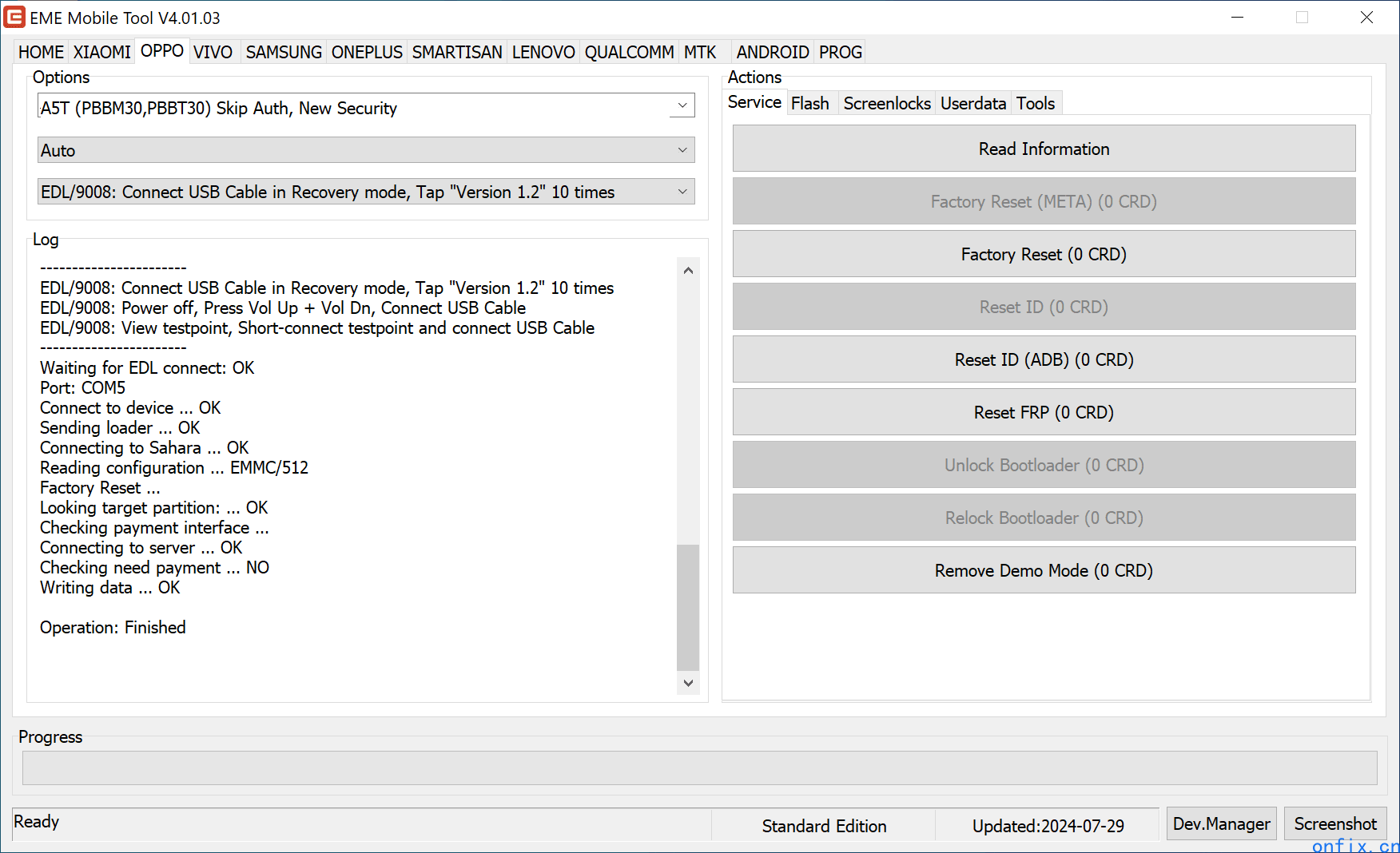Open the Auto dropdown list

pos(366,150)
